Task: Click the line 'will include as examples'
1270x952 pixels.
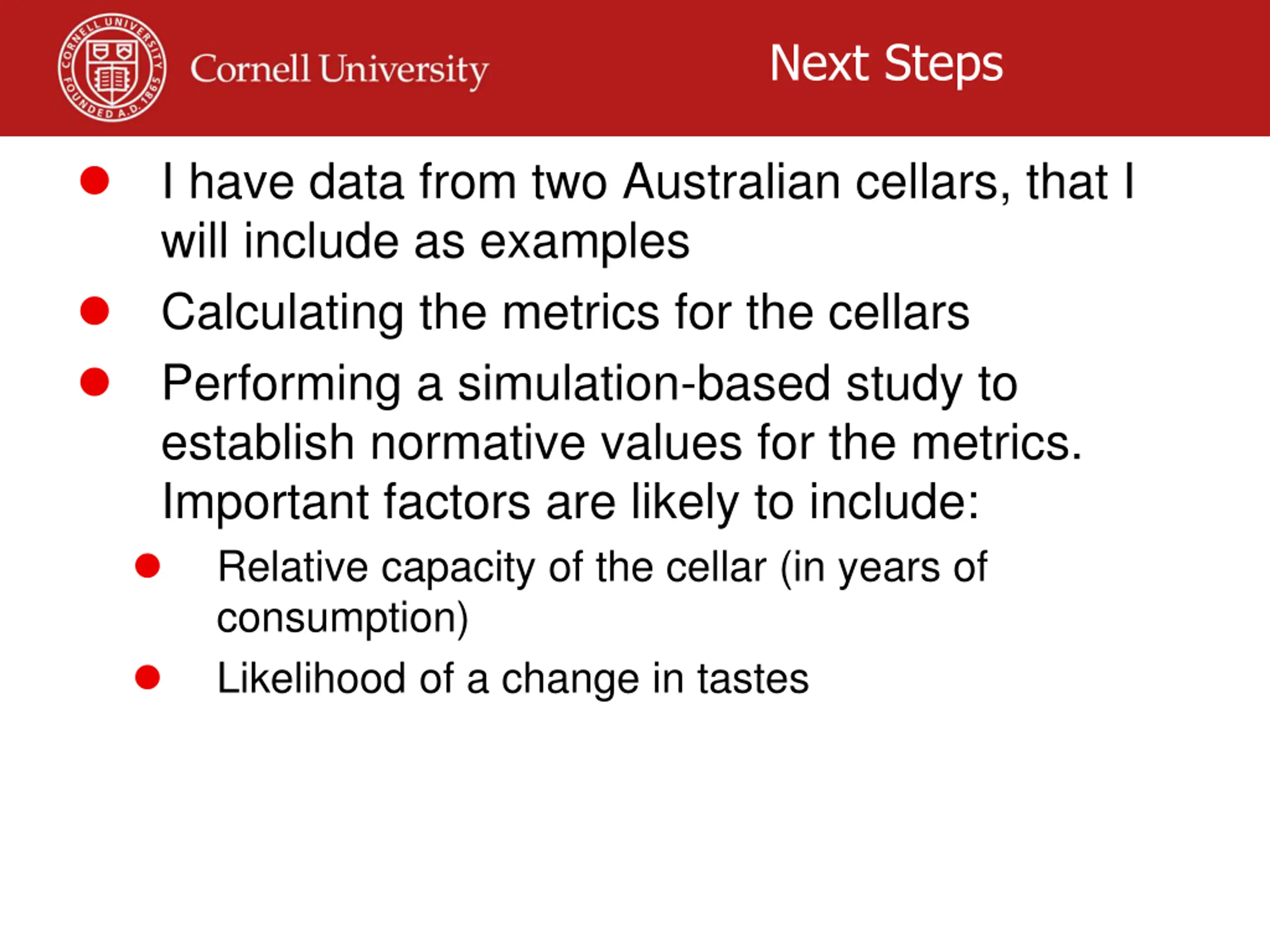Action: [x=426, y=242]
